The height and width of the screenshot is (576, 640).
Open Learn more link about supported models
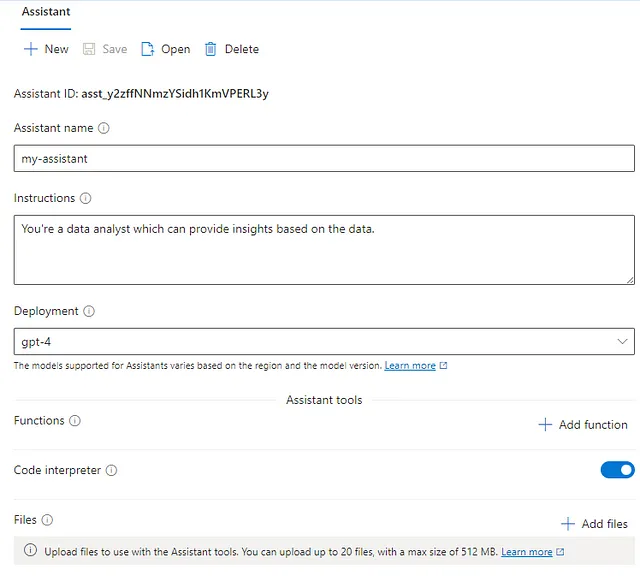coord(410,366)
